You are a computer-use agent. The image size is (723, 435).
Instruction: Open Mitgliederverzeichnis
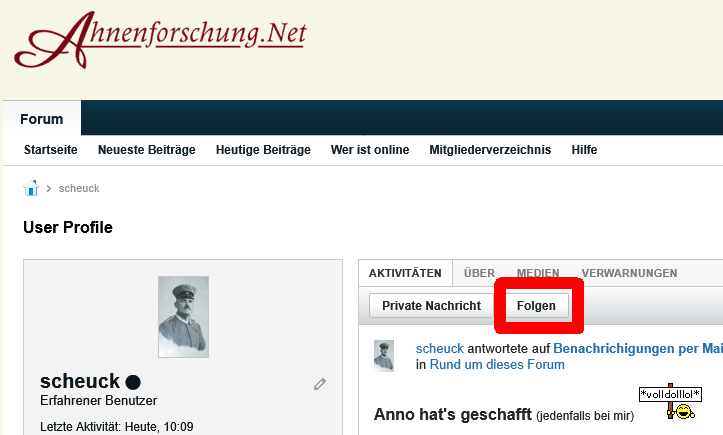point(490,149)
